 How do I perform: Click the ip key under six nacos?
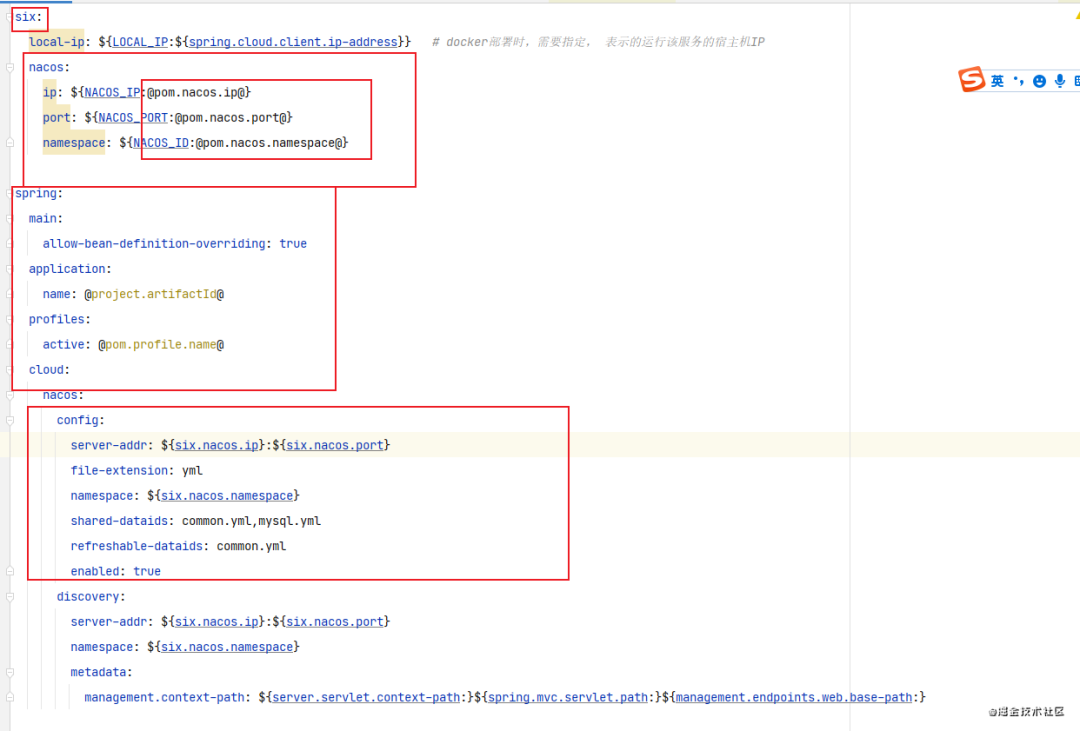[x=50, y=92]
